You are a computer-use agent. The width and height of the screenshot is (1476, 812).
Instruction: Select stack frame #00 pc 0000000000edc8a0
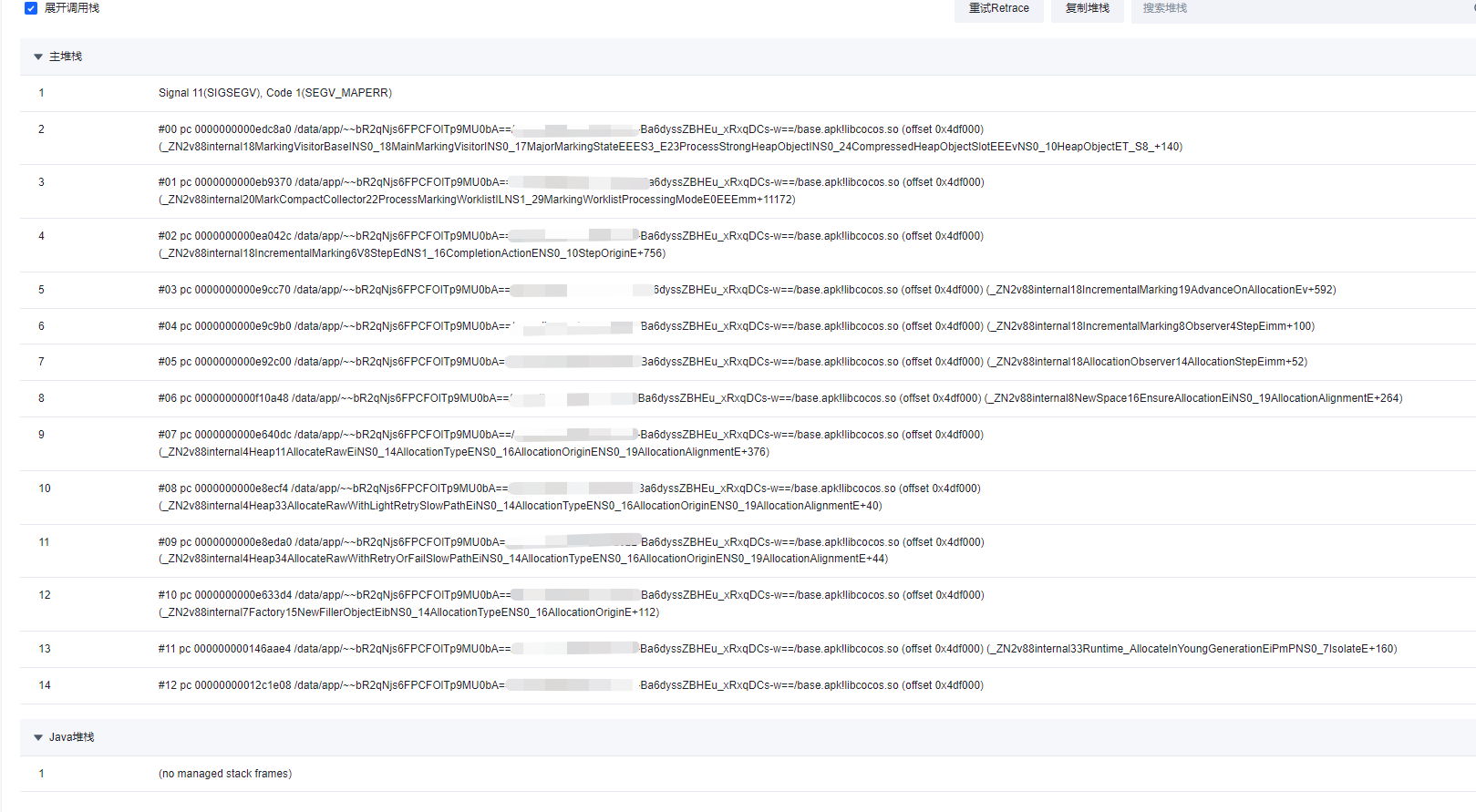point(748,138)
